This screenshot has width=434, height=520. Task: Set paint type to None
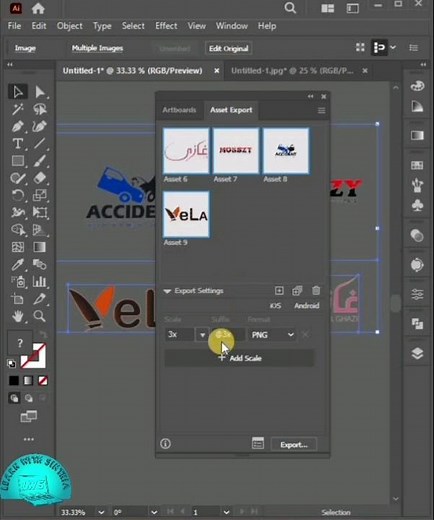pos(43,381)
